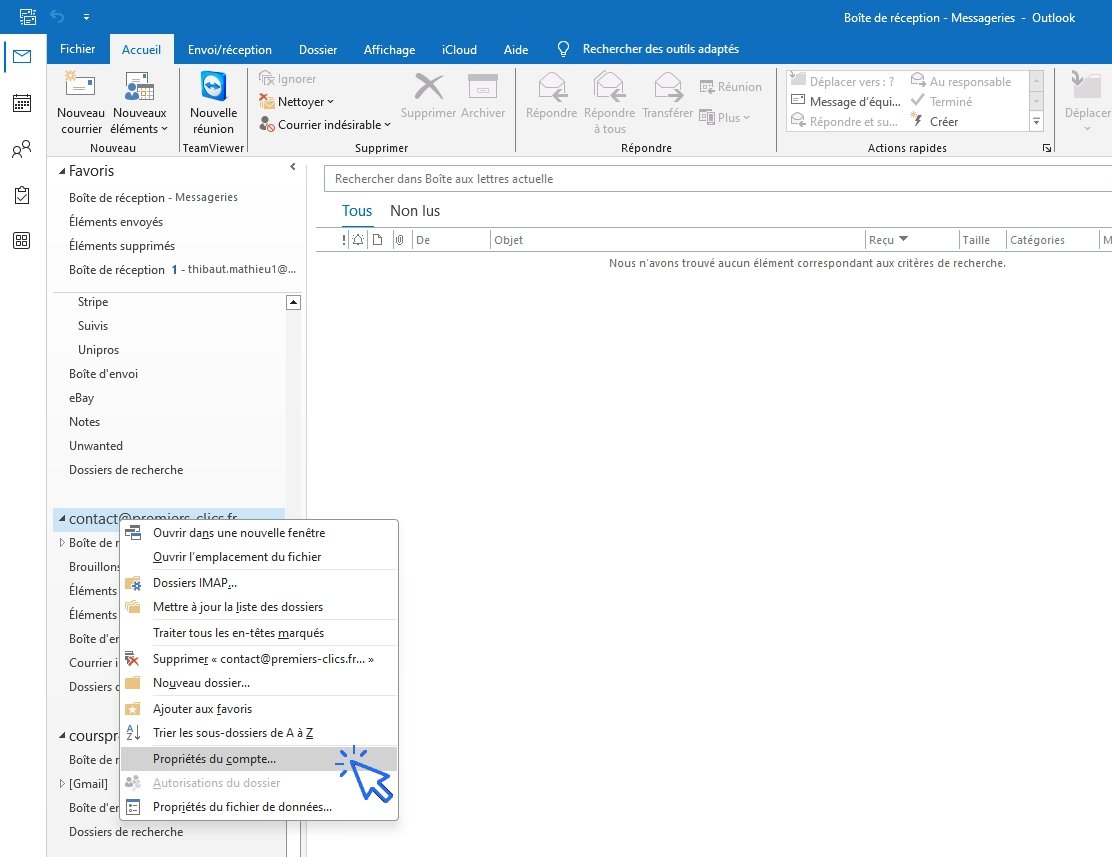Click the Créer quick action
Image resolution: width=1112 pixels, height=857 pixels.
click(x=935, y=121)
